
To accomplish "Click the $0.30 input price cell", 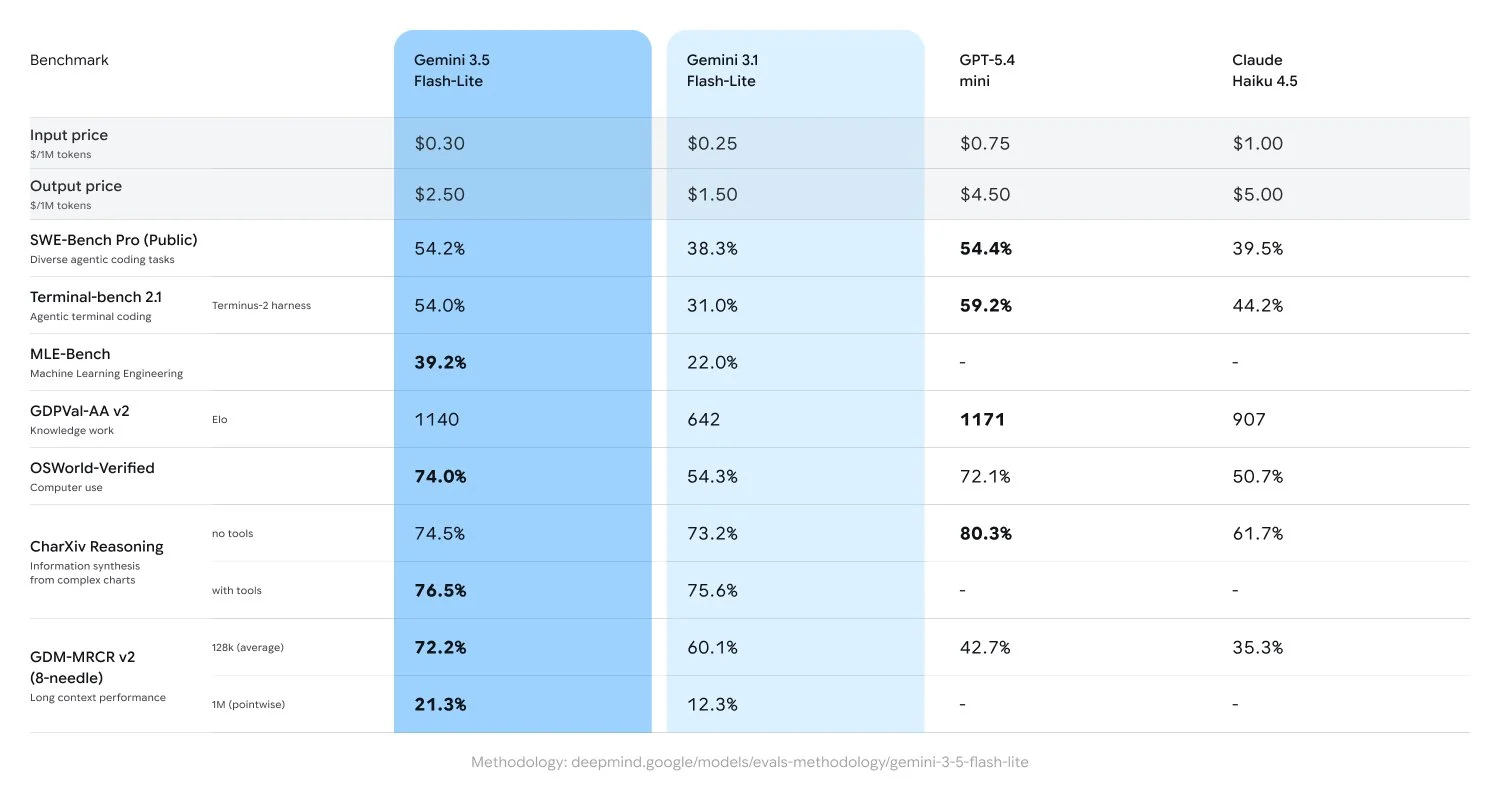I will point(439,143).
